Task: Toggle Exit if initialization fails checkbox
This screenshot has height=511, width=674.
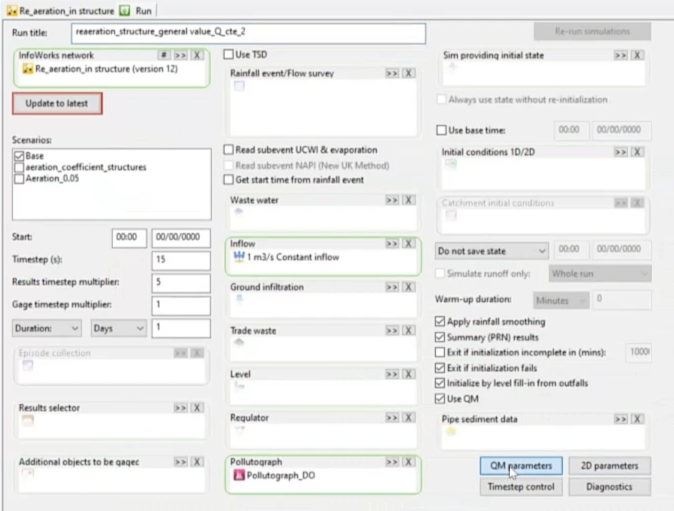Action: pyautogui.click(x=440, y=368)
